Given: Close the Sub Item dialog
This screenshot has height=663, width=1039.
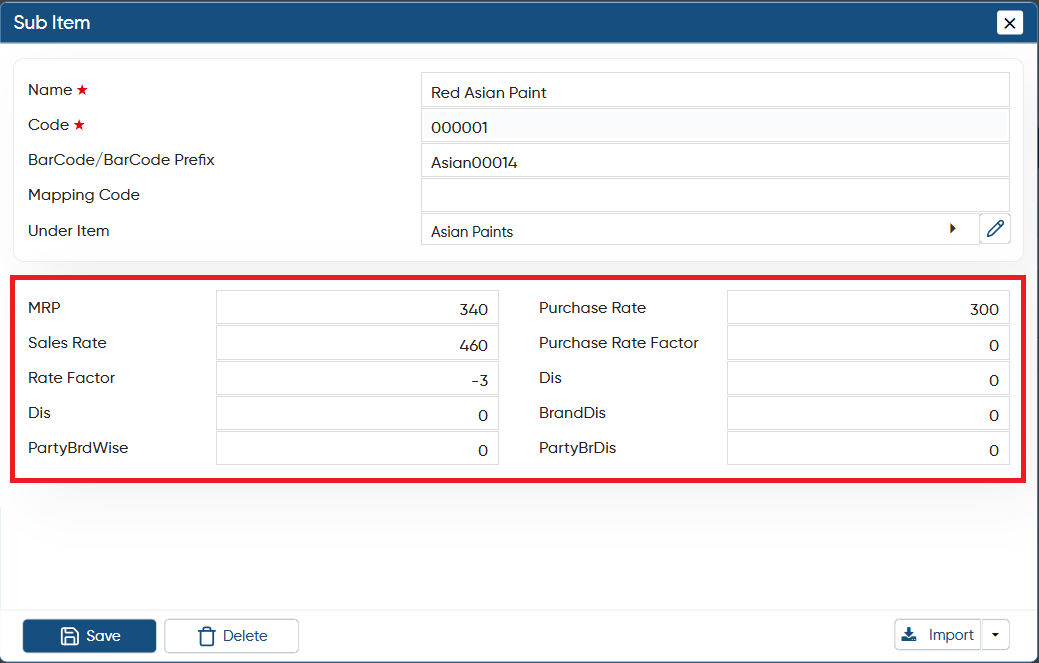Looking at the screenshot, I should (x=1009, y=23).
